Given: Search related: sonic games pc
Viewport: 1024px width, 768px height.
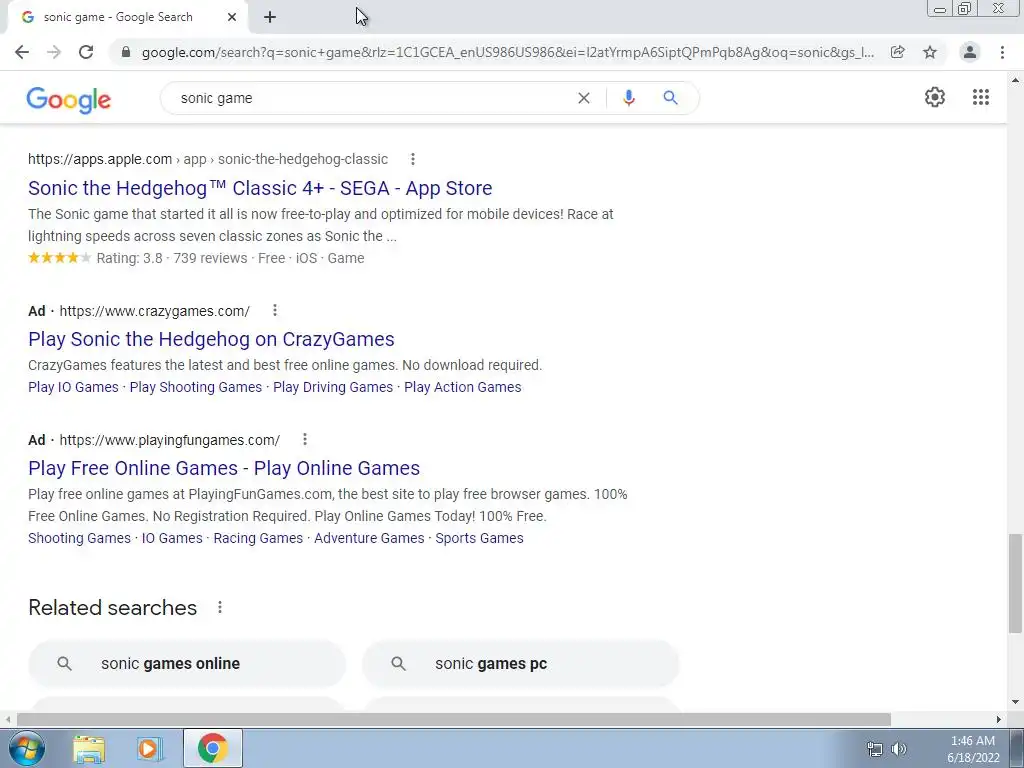Looking at the screenshot, I should coord(520,664).
